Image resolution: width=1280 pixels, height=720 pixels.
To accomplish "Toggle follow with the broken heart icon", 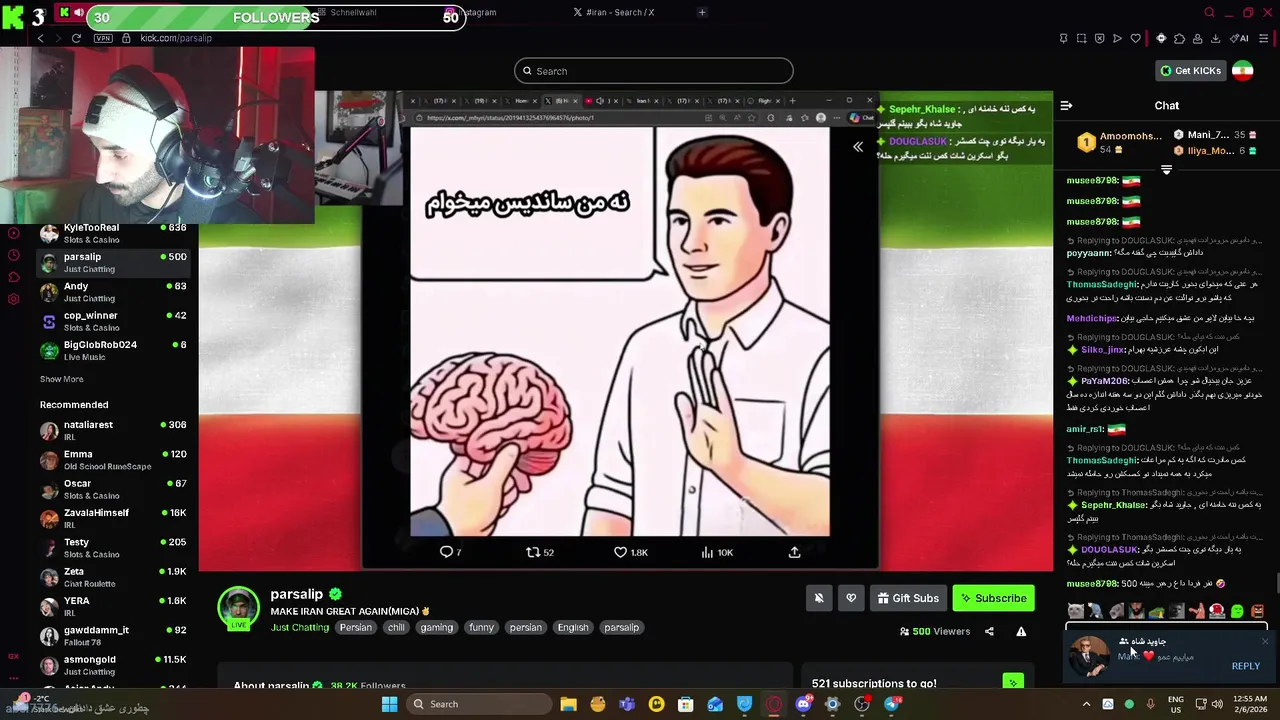I will [851, 598].
